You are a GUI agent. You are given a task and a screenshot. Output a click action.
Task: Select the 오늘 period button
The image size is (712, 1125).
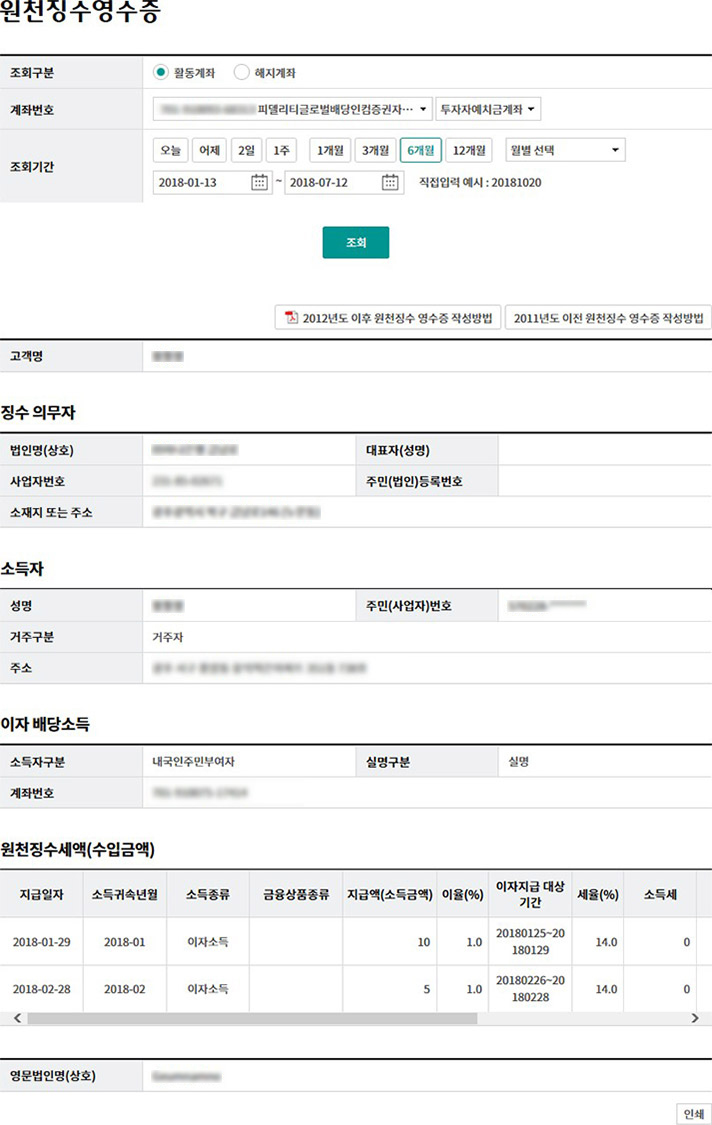pyautogui.click(x=170, y=151)
